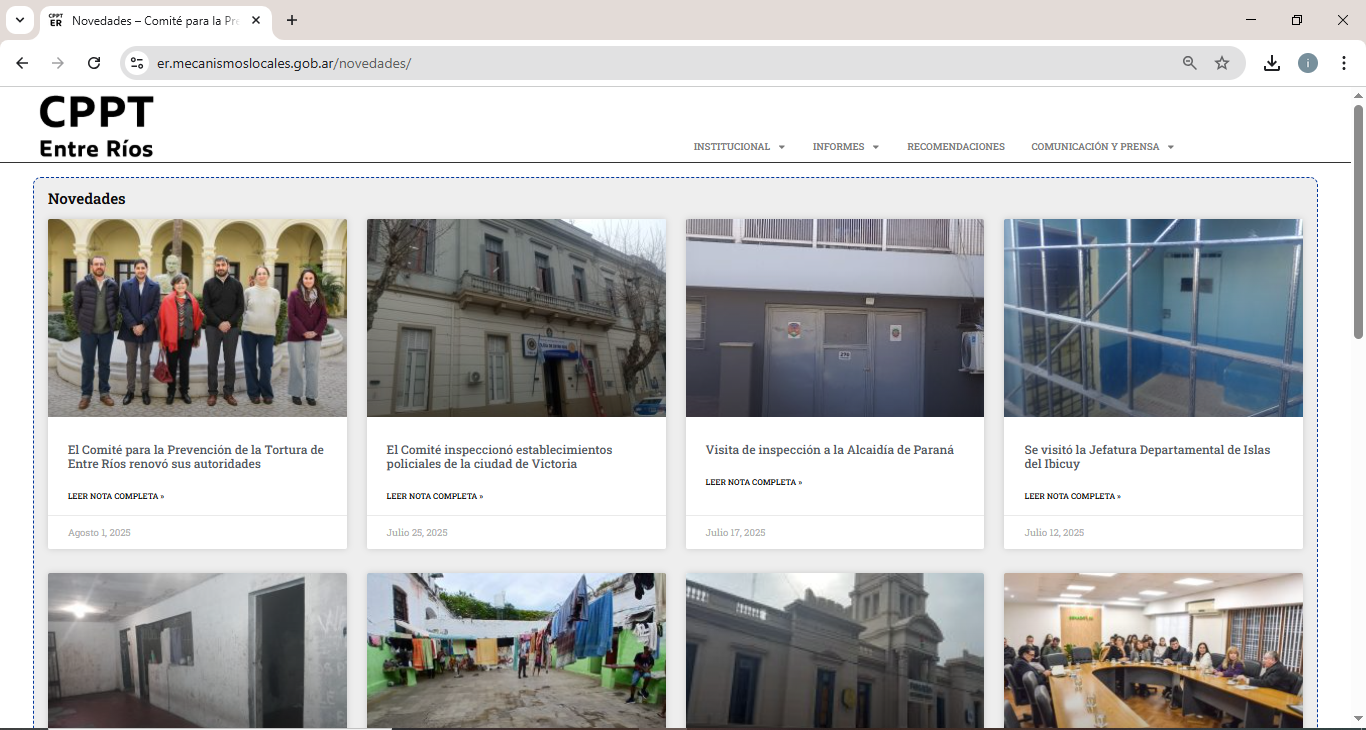Click the browser back arrow
This screenshot has height=730, width=1366.
tap(22, 63)
